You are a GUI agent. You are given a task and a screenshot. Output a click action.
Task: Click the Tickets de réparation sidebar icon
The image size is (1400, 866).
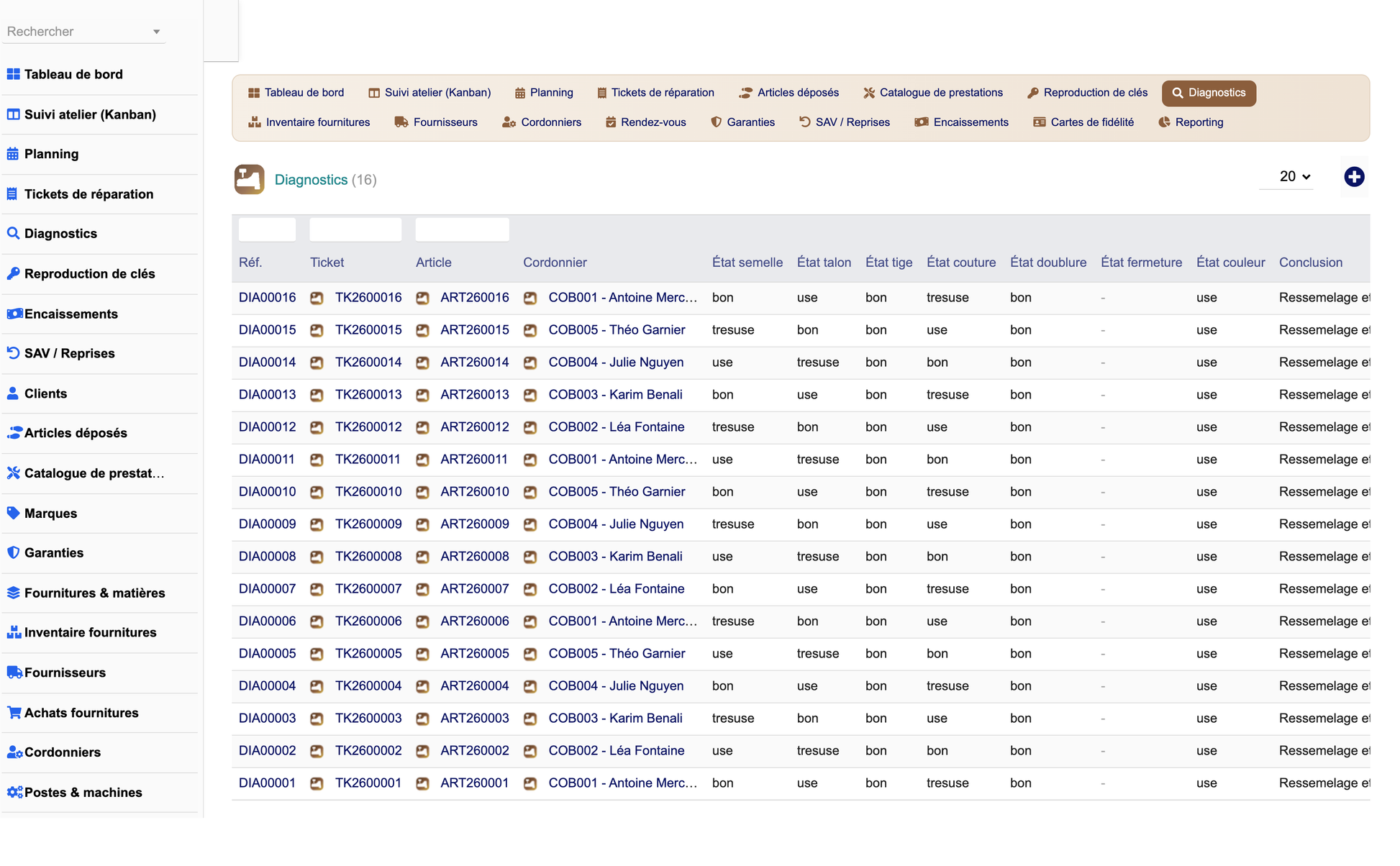tap(12, 194)
